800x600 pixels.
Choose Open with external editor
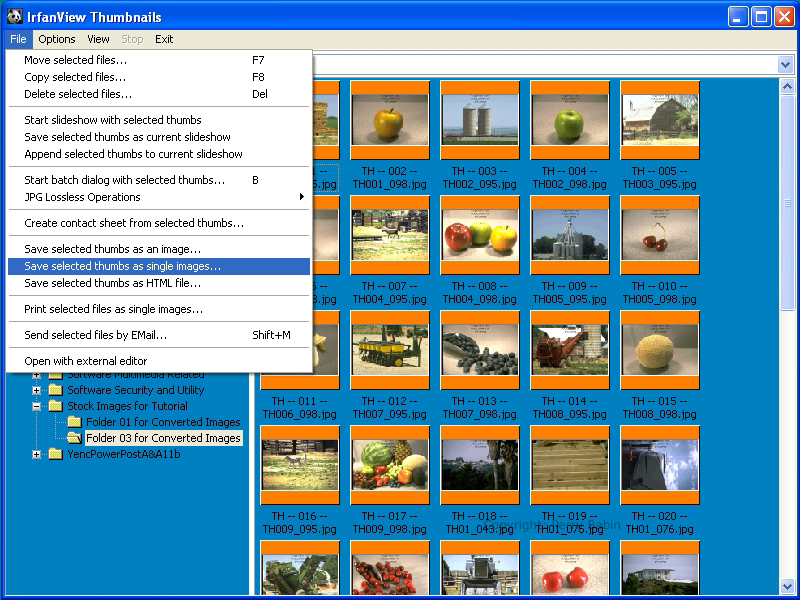tap(159, 361)
